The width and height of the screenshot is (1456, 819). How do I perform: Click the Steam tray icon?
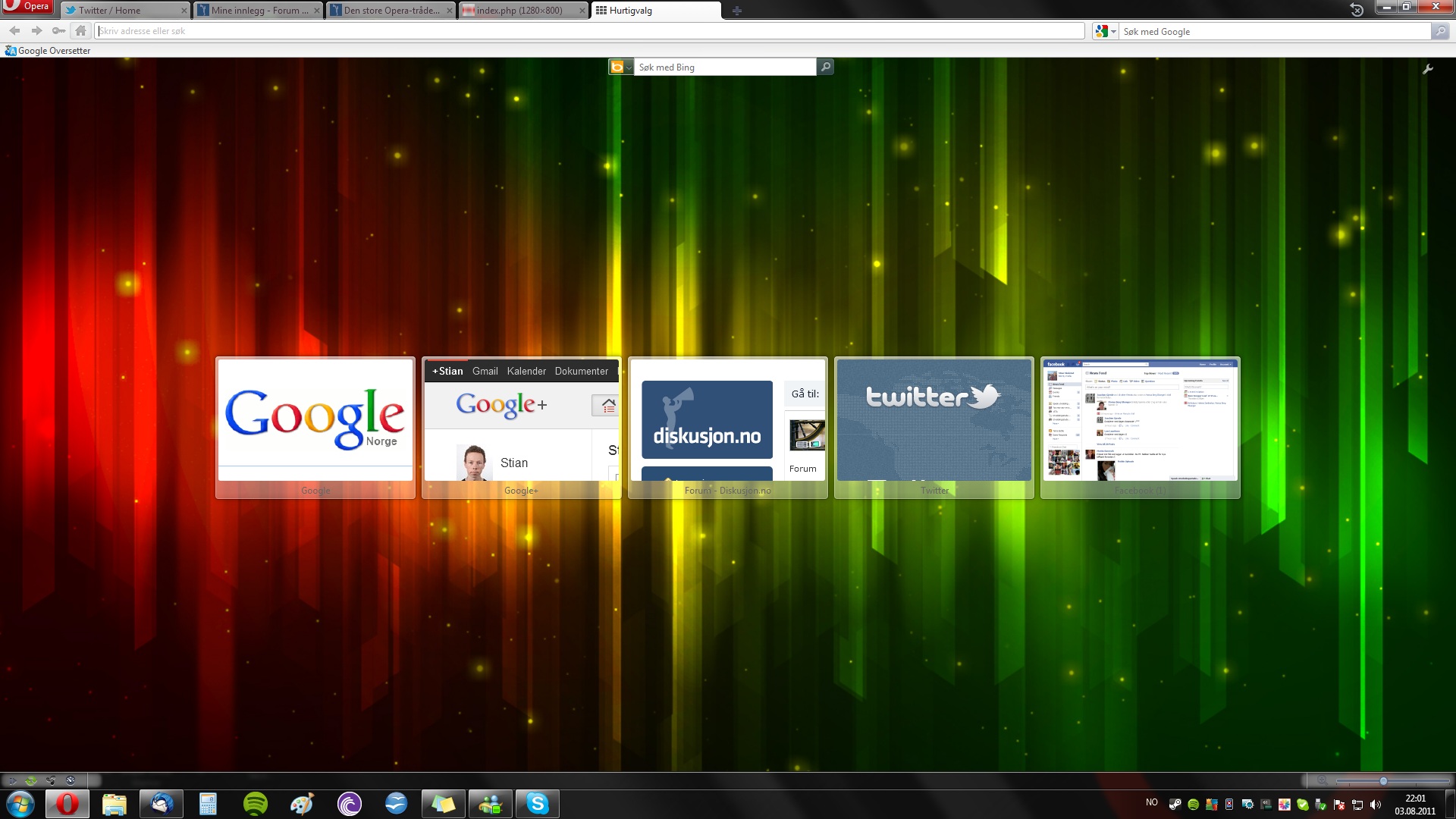pyautogui.click(x=1175, y=805)
